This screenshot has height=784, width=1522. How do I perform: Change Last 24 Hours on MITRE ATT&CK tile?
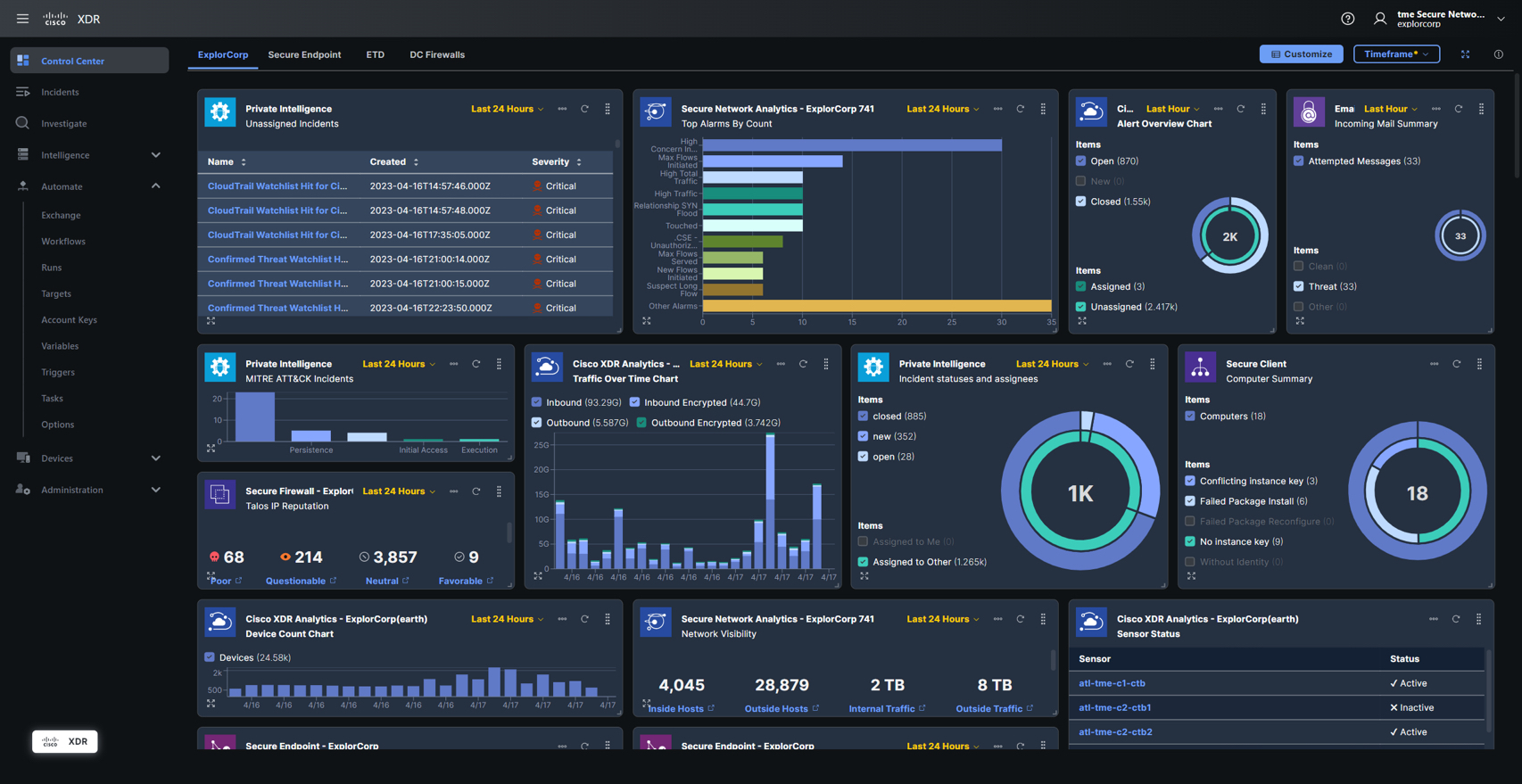pyautogui.click(x=399, y=364)
